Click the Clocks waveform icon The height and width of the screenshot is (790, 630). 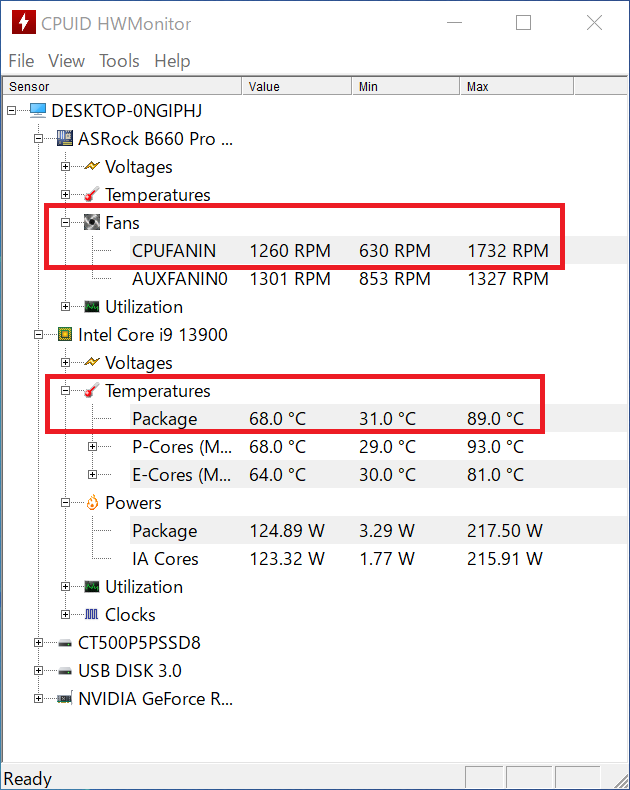coord(92,614)
